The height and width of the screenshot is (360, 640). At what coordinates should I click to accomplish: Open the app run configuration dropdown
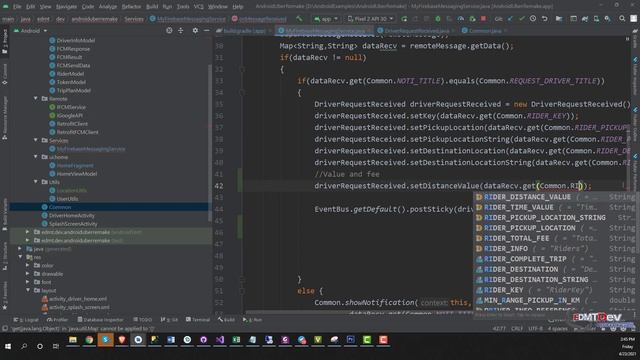326,19
